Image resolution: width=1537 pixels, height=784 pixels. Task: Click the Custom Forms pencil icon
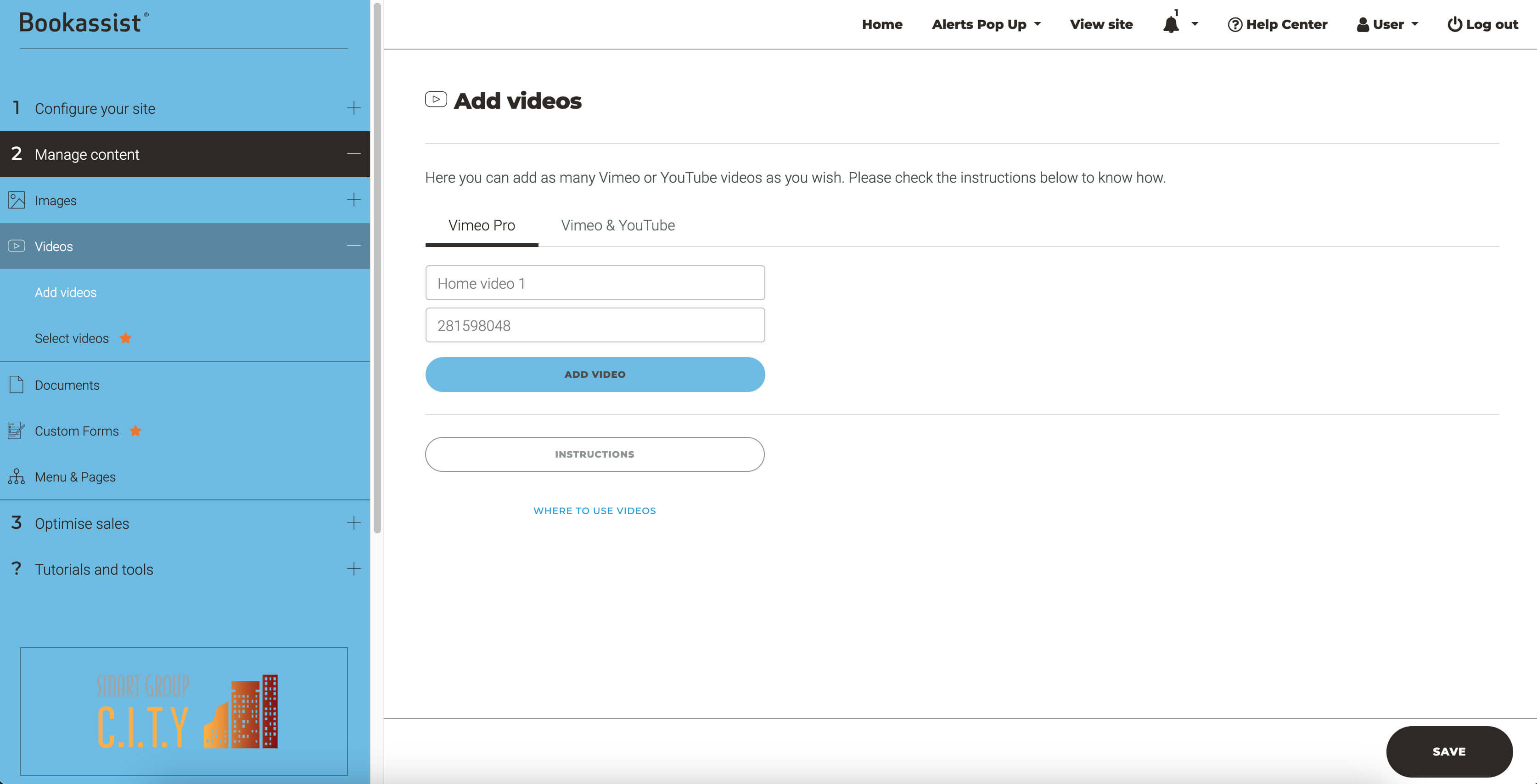(17, 430)
